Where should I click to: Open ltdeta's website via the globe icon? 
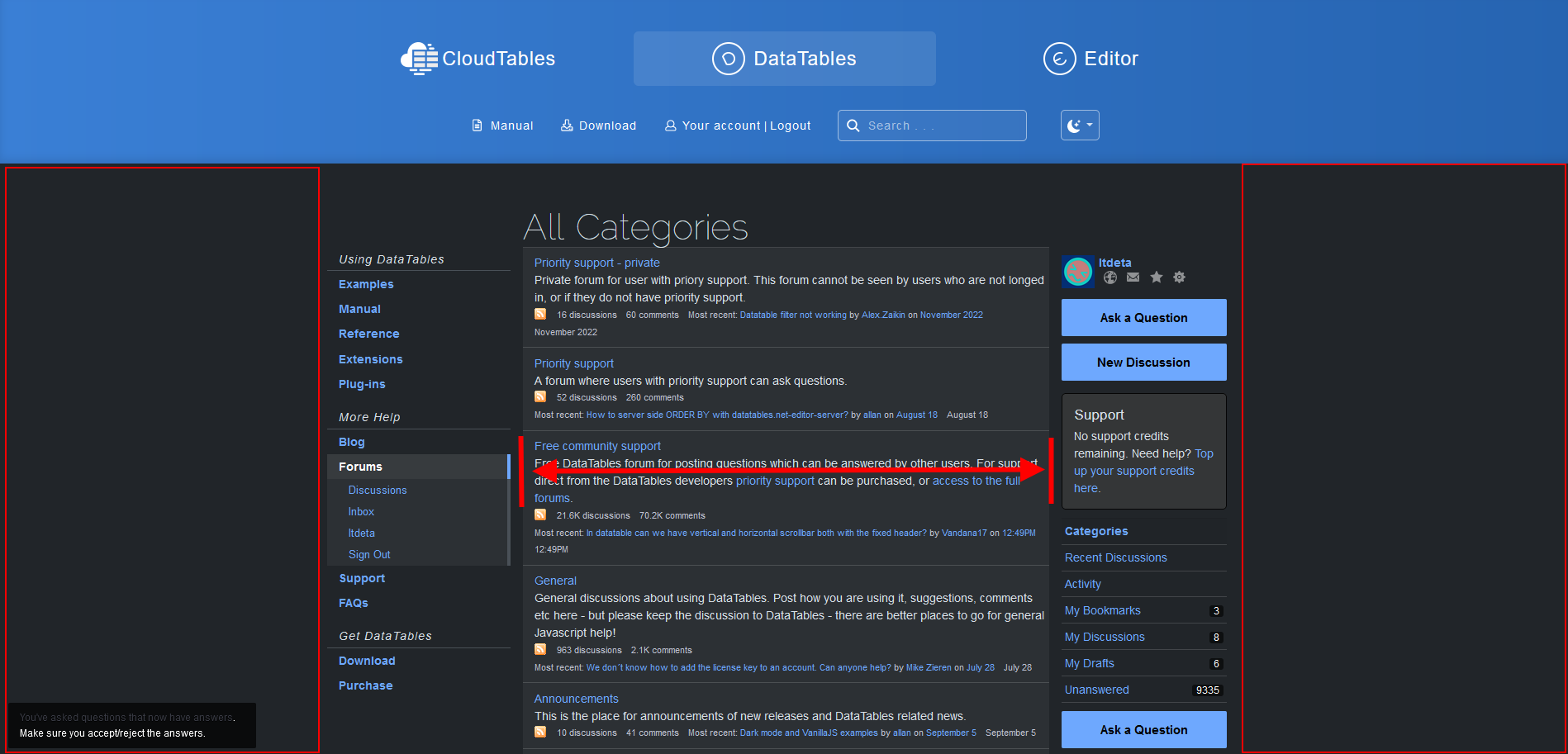pyautogui.click(x=1109, y=277)
